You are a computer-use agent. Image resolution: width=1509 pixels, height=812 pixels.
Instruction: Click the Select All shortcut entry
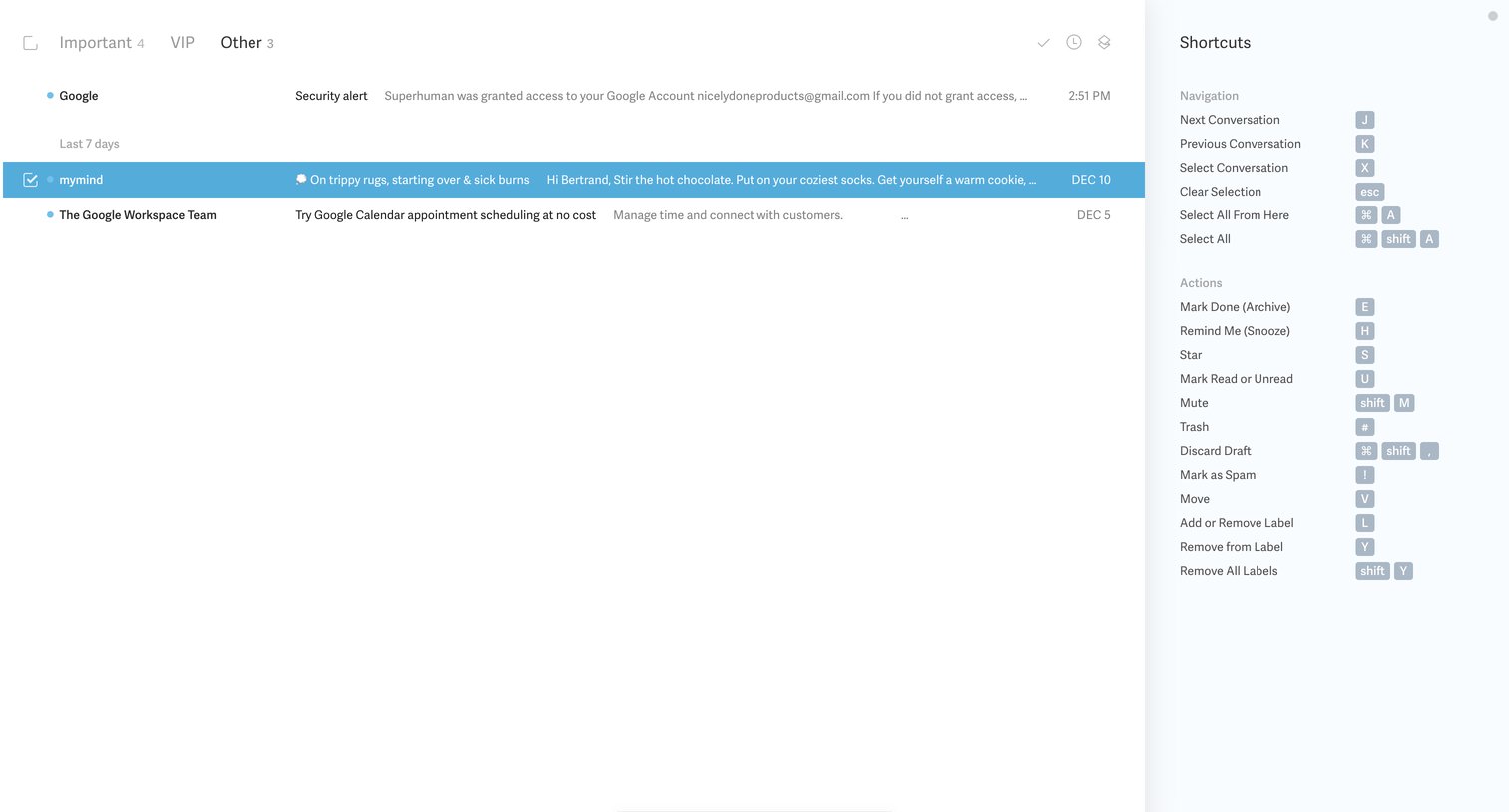click(1205, 239)
